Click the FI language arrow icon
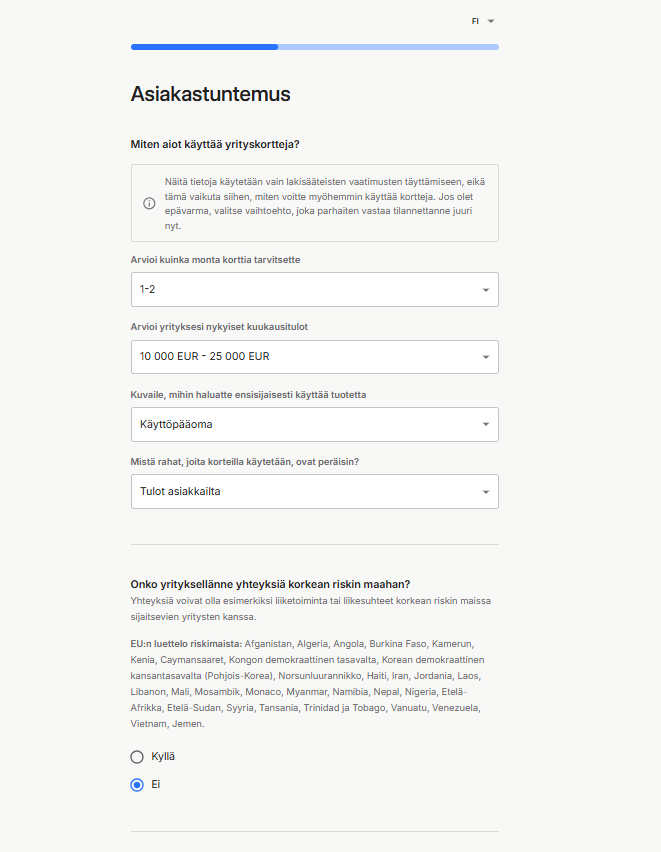 pyautogui.click(x=491, y=21)
